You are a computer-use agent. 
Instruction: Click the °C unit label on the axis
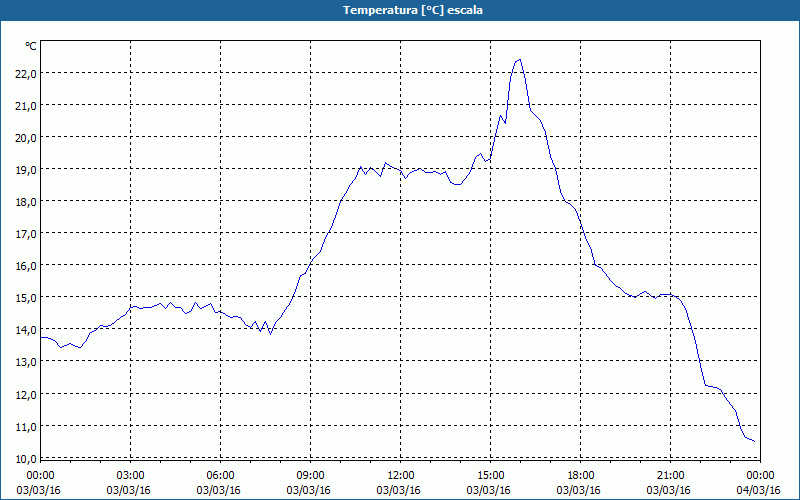coord(31,46)
